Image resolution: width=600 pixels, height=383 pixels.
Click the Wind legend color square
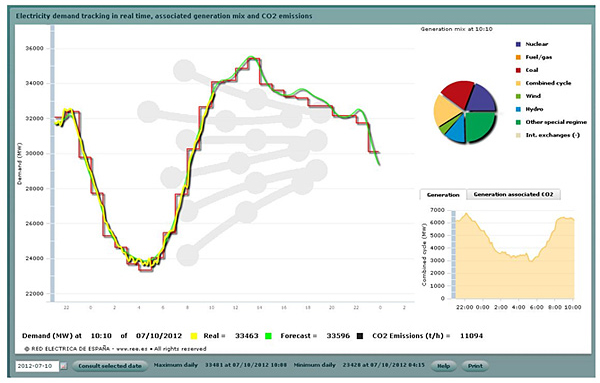518,96
